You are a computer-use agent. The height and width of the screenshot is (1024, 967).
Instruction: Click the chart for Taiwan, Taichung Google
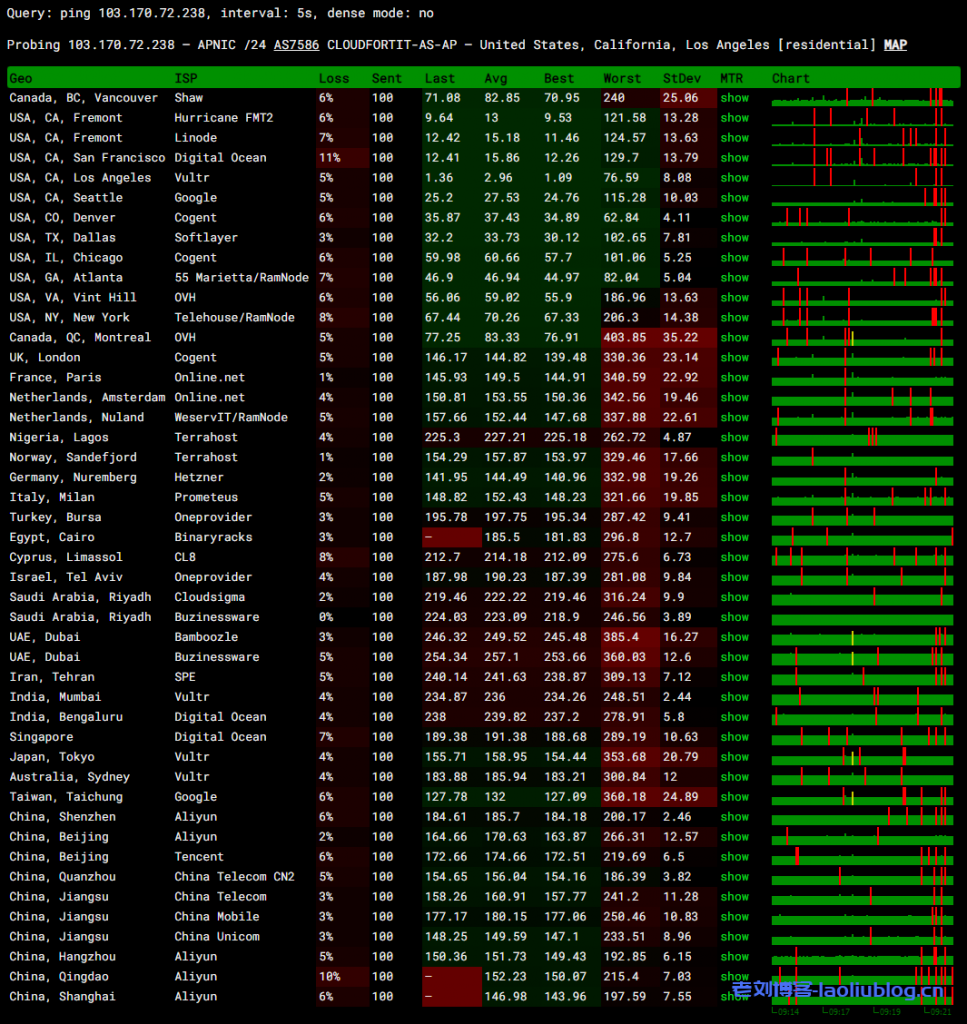862,797
